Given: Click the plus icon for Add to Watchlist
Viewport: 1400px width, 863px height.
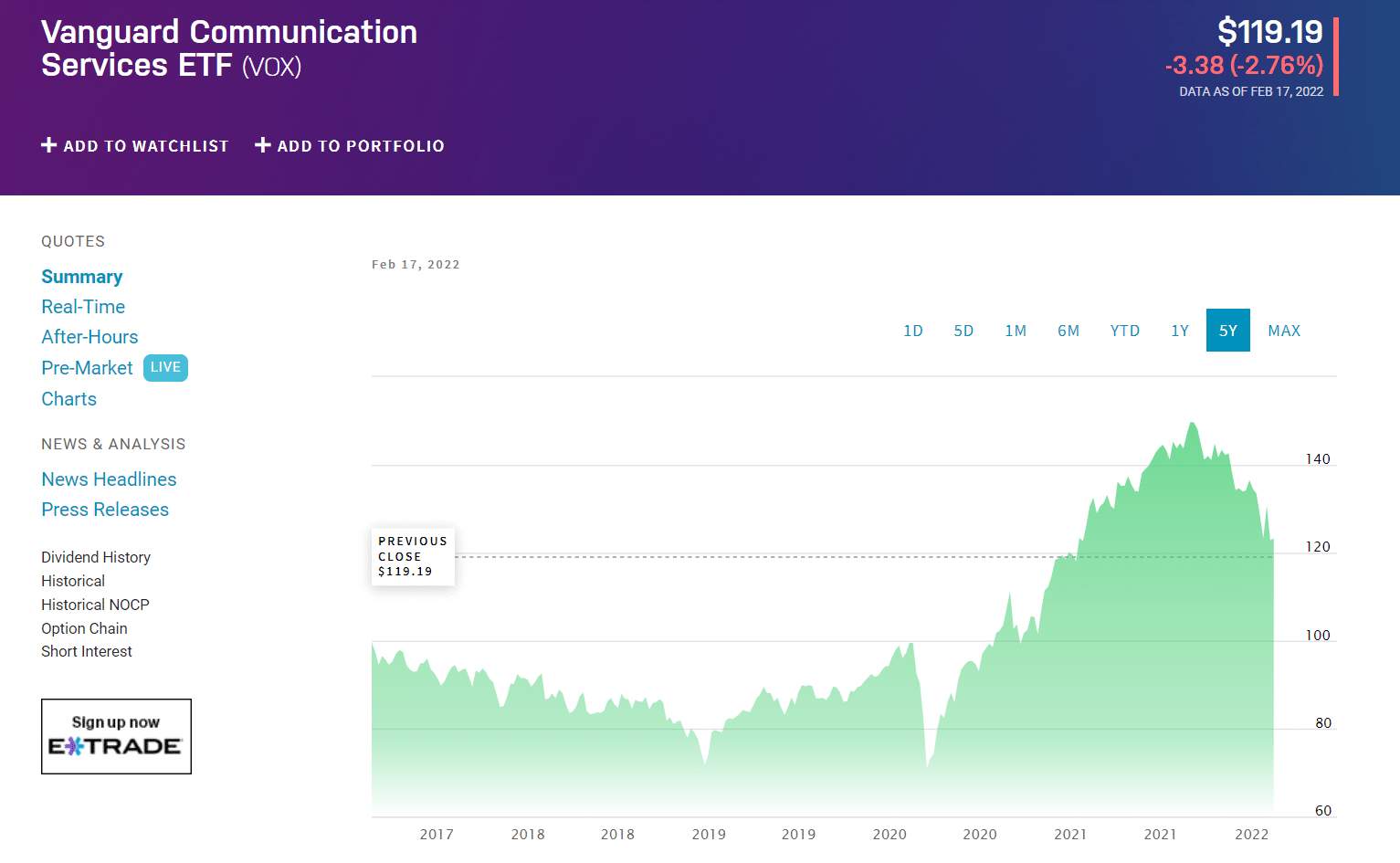Looking at the screenshot, I should [x=49, y=145].
